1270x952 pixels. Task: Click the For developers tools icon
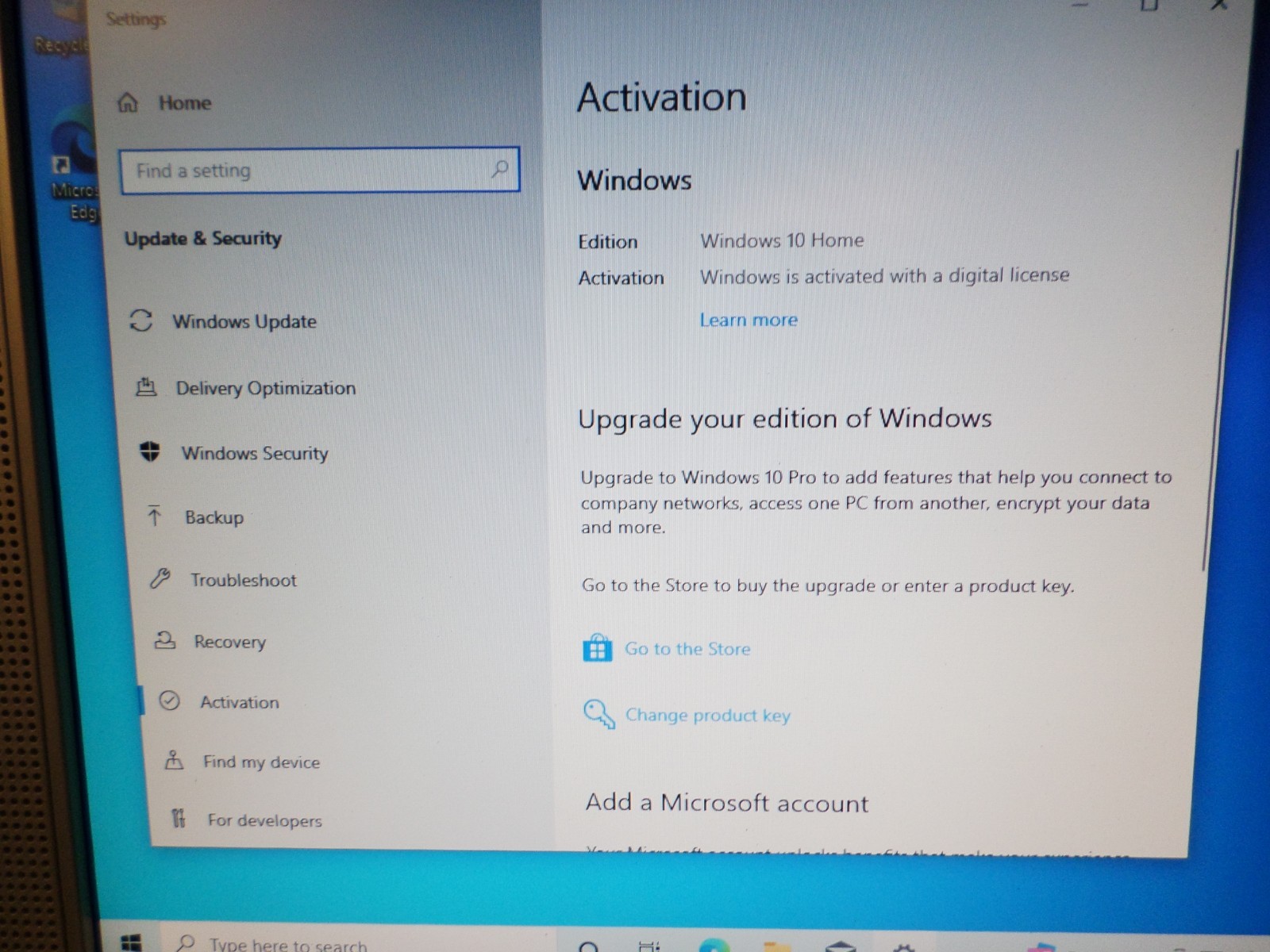pyautogui.click(x=179, y=818)
